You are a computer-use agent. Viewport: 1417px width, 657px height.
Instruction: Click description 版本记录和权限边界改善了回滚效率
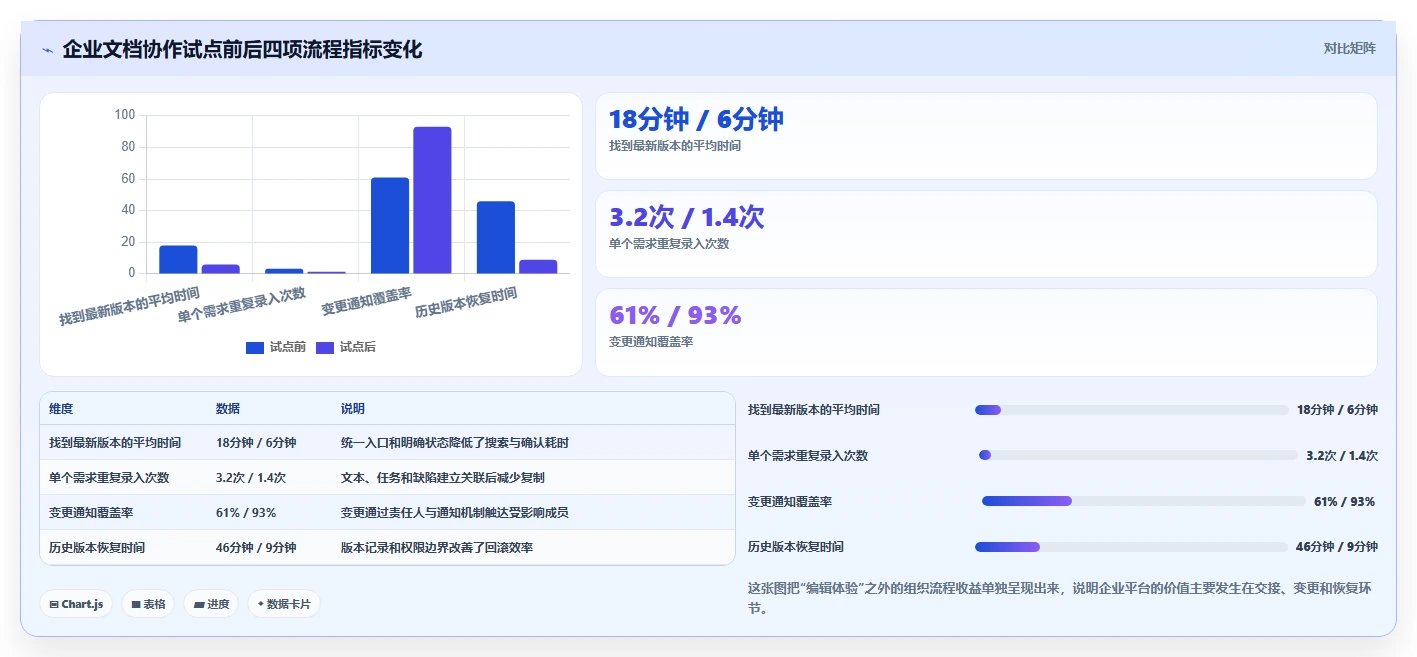pyautogui.click(x=437, y=548)
